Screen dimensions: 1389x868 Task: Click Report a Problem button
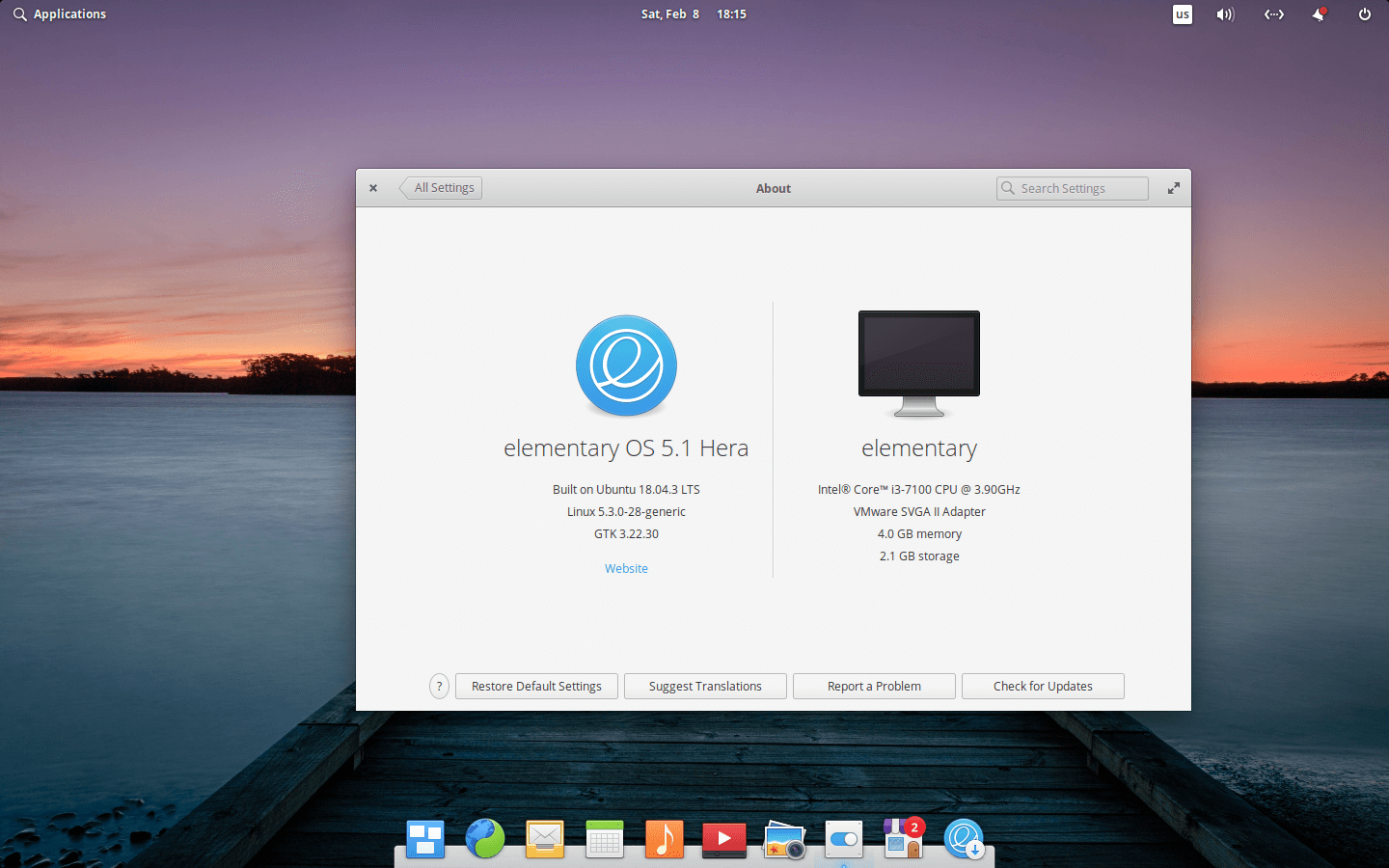click(x=874, y=686)
